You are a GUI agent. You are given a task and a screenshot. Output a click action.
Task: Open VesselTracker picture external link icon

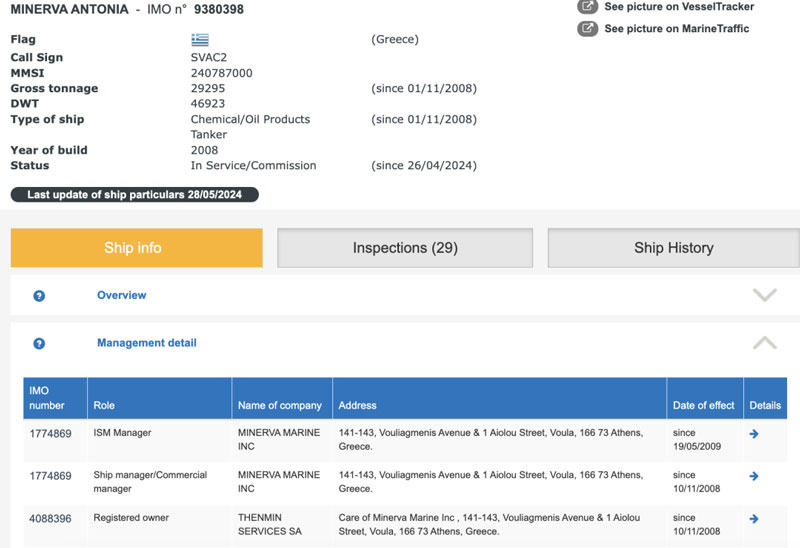tap(587, 6)
